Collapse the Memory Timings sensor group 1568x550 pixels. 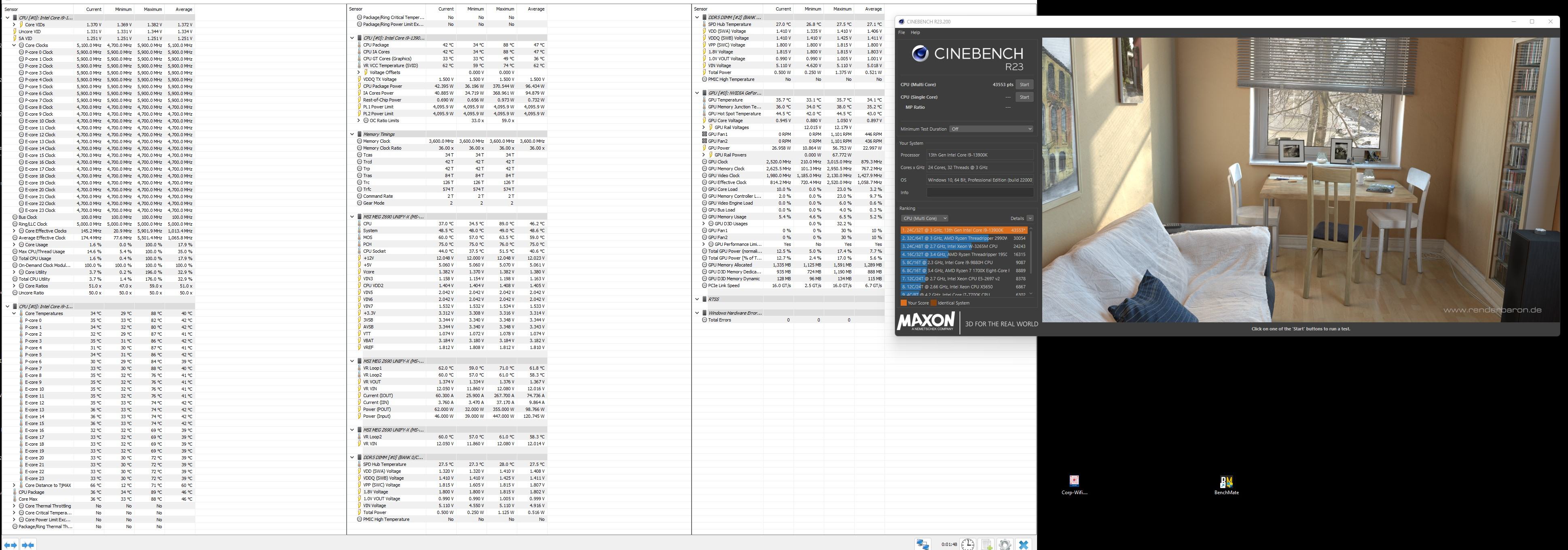coord(352,134)
